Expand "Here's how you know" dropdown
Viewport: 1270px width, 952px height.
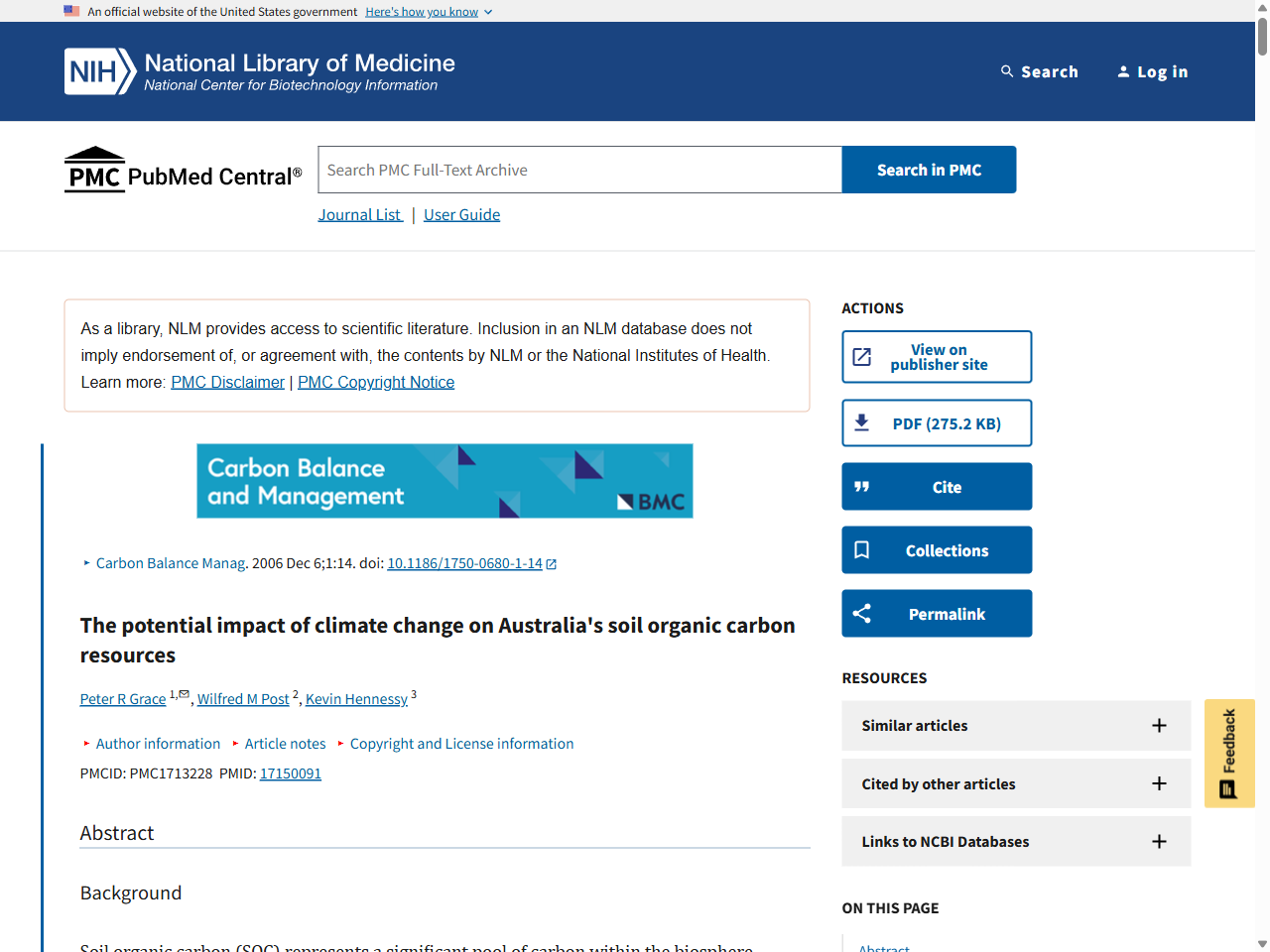tap(429, 12)
